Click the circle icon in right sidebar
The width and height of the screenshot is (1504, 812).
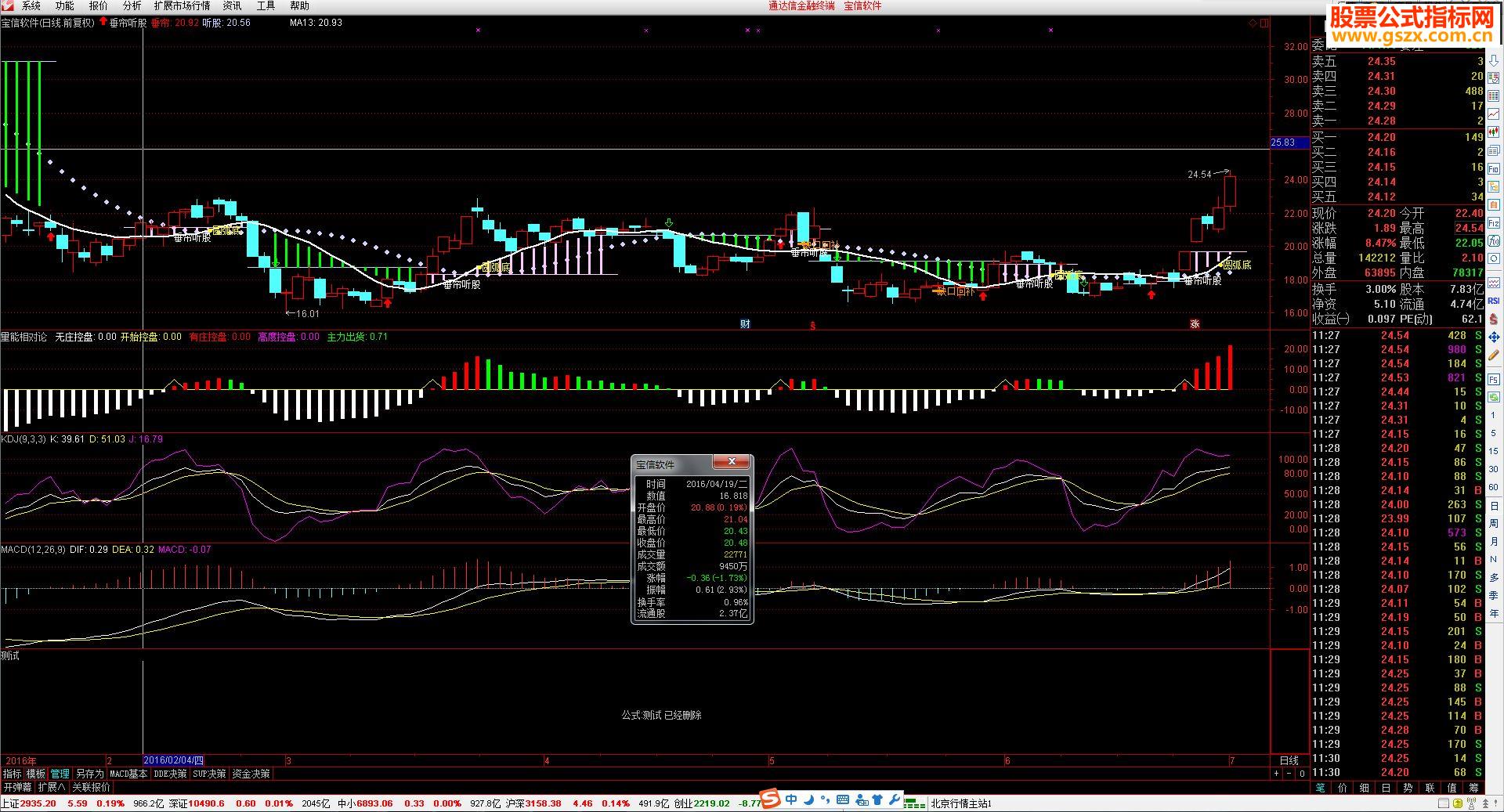[1494, 258]
